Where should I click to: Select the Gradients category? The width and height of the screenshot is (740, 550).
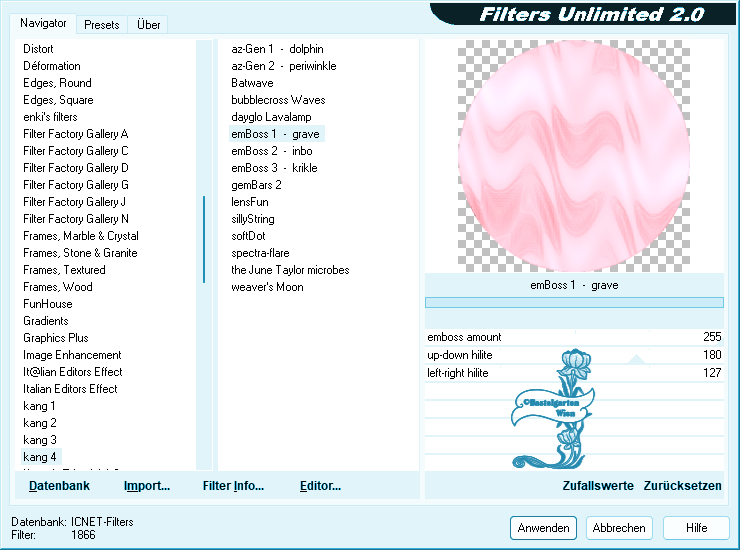click(x=46, y=321)
